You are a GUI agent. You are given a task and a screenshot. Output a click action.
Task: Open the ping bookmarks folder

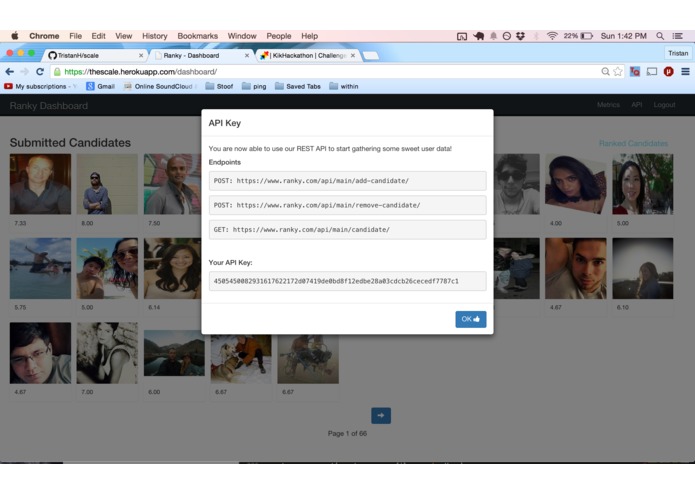click(254, 86)
